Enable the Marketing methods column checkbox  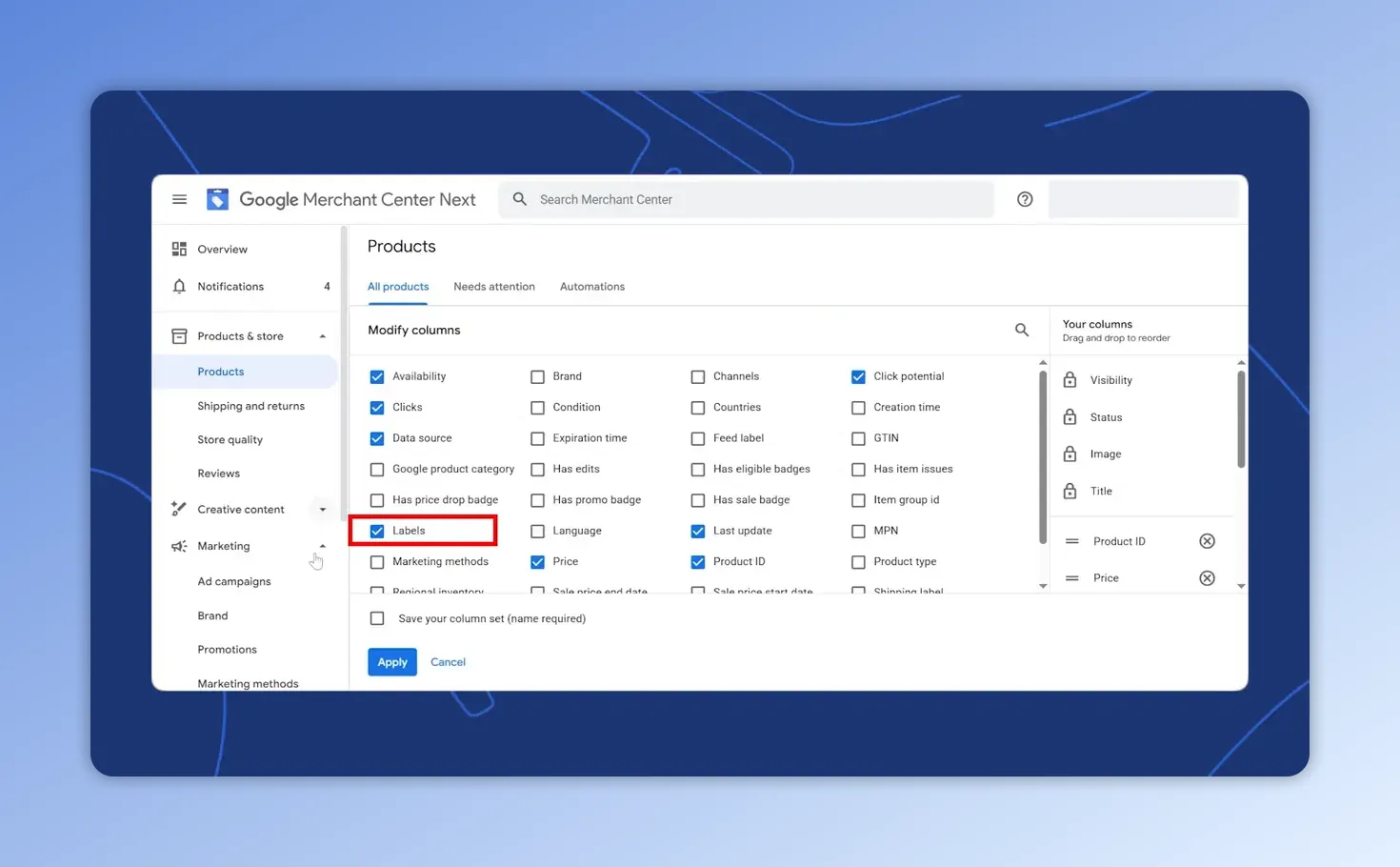377,561
